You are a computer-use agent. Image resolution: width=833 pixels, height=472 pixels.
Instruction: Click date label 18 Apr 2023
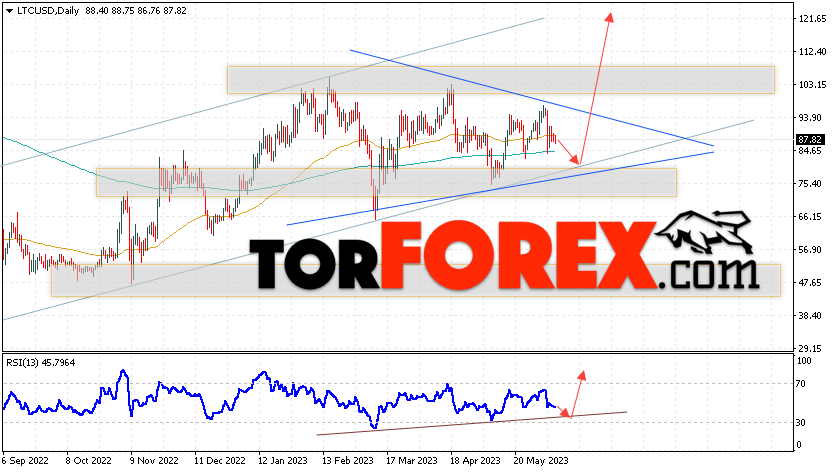pyautogui.click(x=475, y=460)
